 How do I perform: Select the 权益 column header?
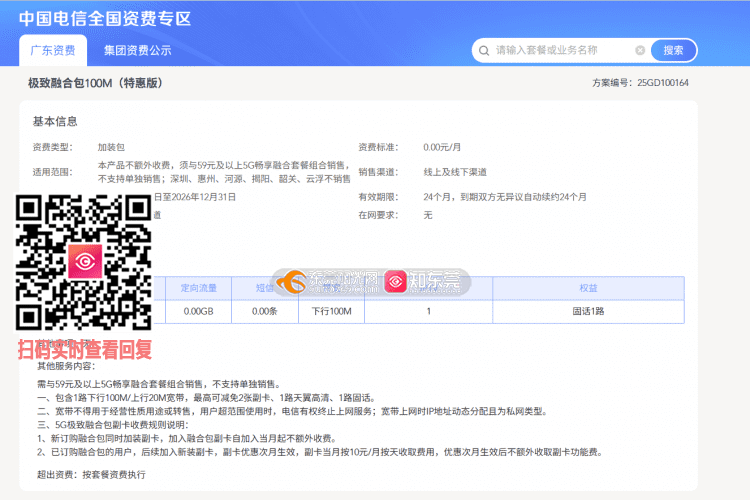click(588, 288)
